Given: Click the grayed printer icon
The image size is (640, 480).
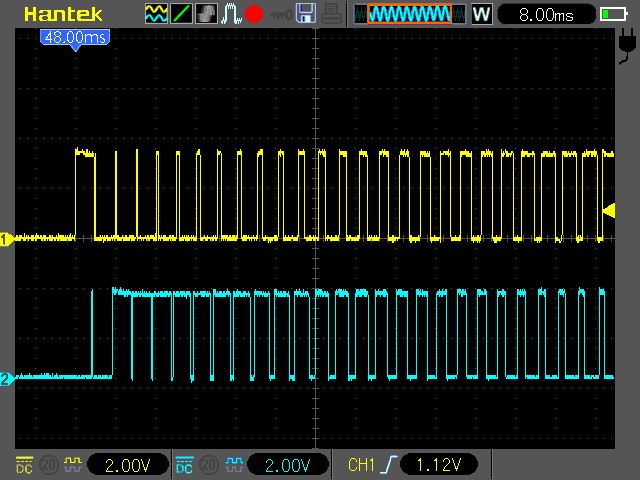Looking at the screenshot, I should pyautogui.click(x=331, y=13).
